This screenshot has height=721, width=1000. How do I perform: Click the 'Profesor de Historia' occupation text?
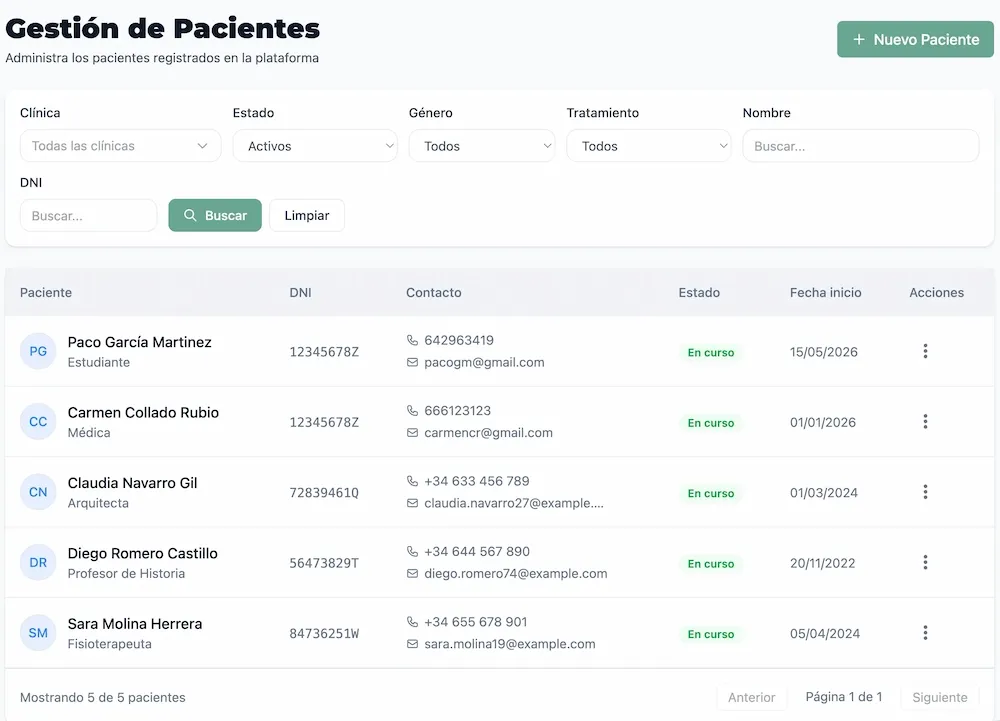tap(126, 574)
